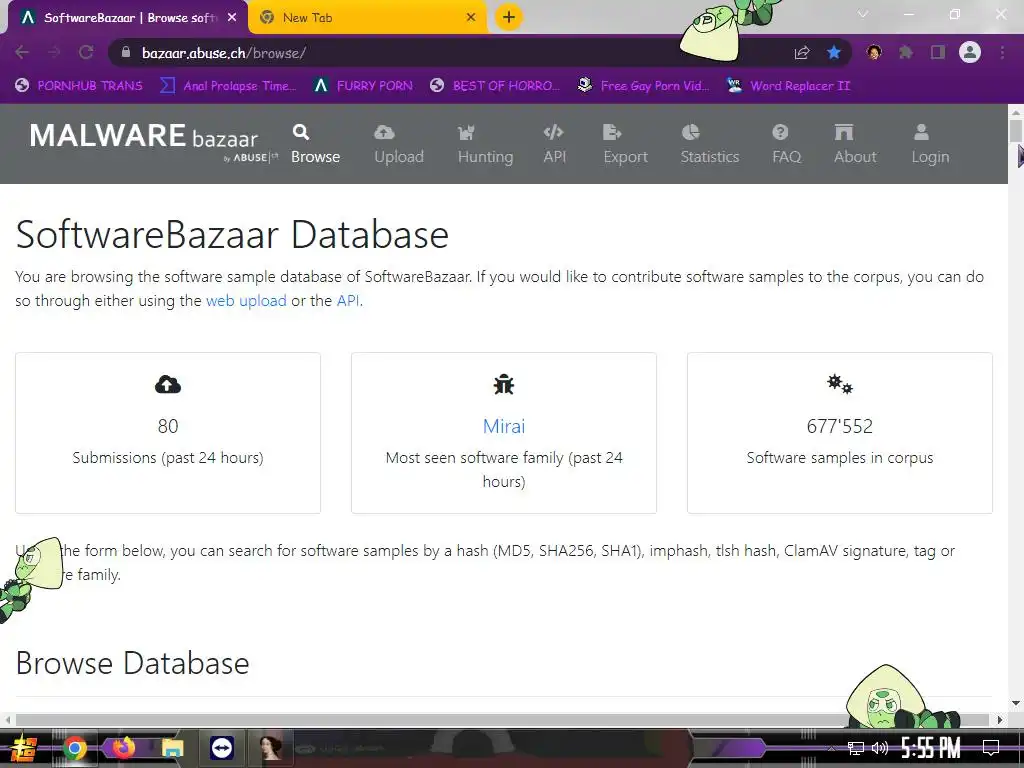1024x768 pixels.
Task: Open the volume control in tray
Action: click(x=880, y=748)
